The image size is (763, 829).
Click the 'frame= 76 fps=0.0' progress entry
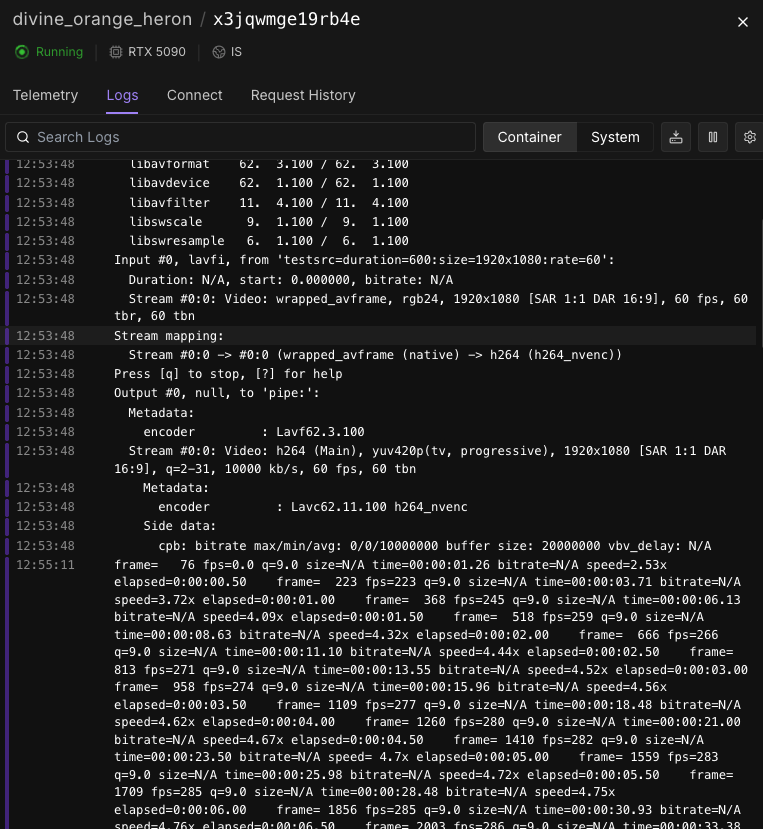[x=381, y=693]
